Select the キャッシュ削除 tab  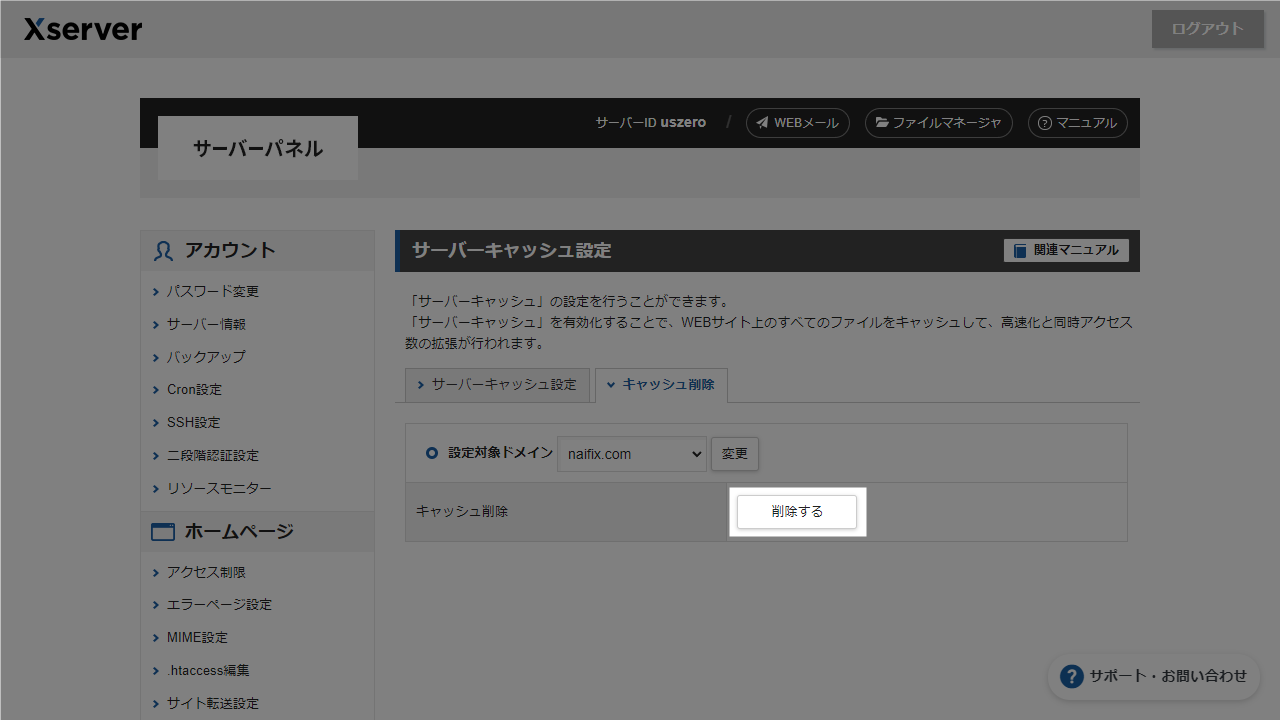click(x=661, y=385)
